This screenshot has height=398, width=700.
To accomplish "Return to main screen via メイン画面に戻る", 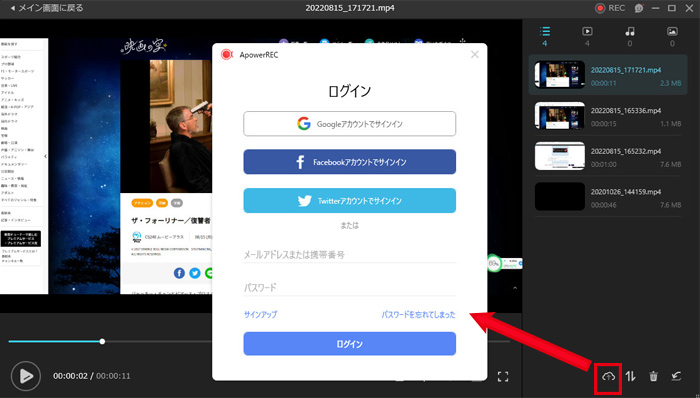I will coord(46,8).
